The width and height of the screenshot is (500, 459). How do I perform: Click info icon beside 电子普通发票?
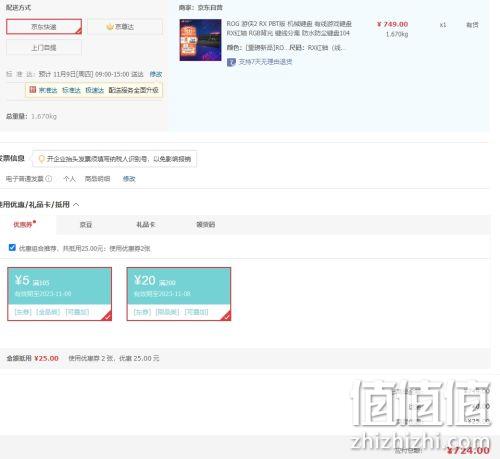(49, 179)
